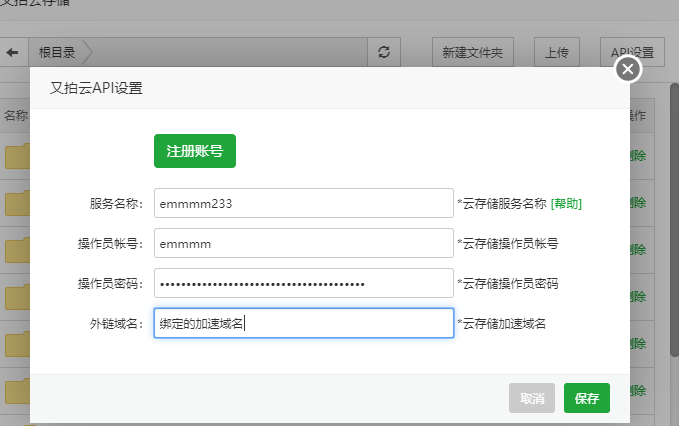679x426 pixels.
Task: Click the bottom-most folder icon in the list
Action: click(17, 390)
